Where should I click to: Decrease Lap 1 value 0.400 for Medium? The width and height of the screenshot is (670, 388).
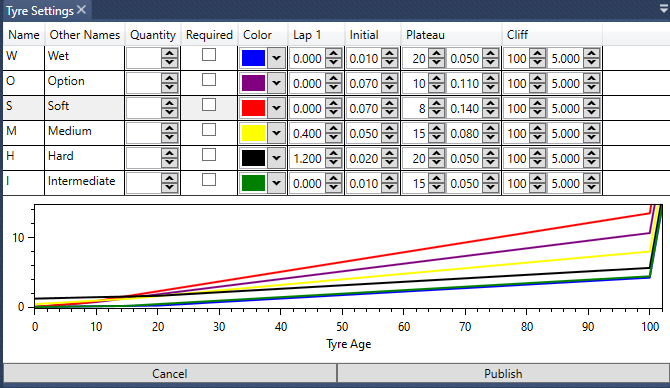click(333, 138)
